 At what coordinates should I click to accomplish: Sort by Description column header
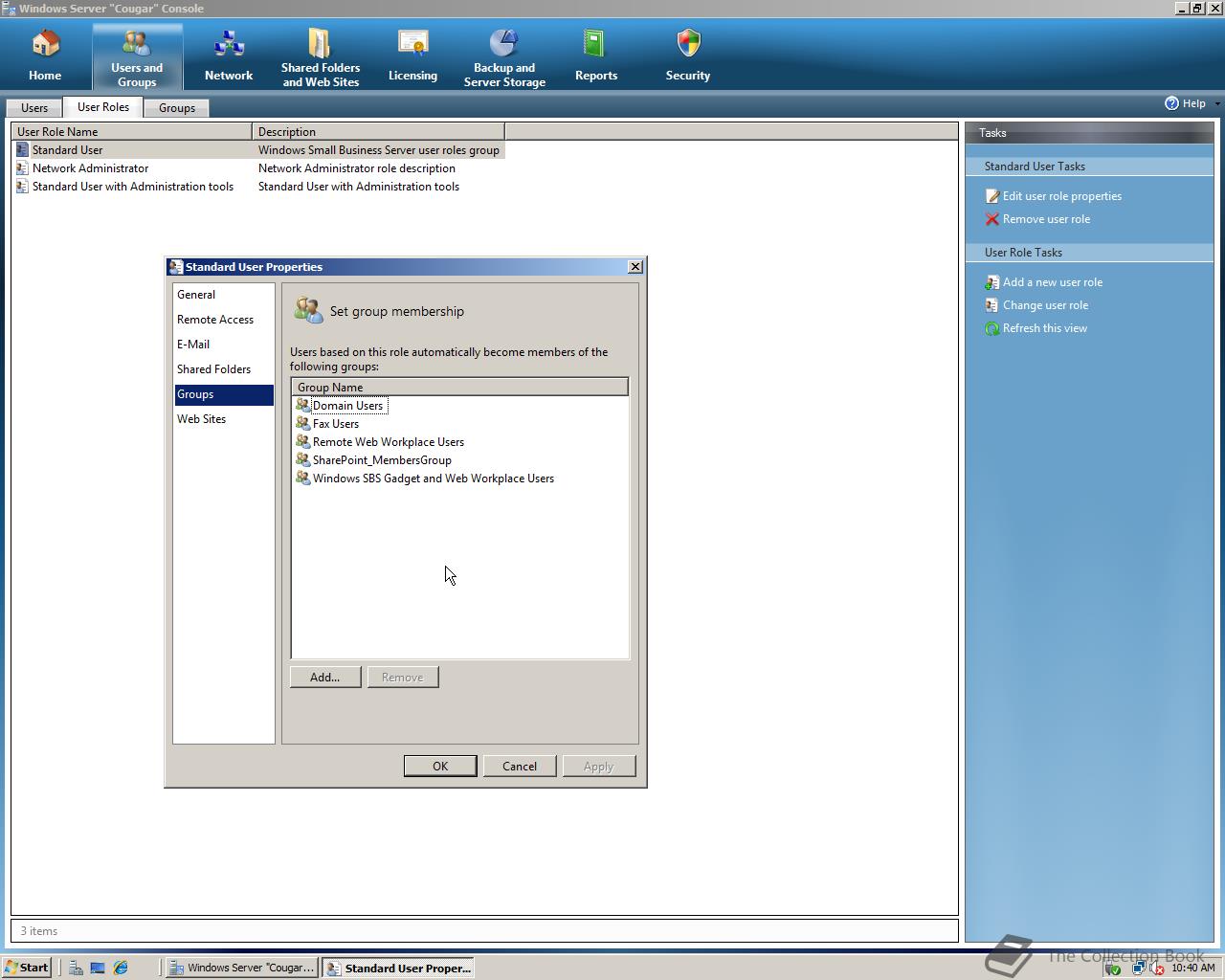[x=378, y=132]
